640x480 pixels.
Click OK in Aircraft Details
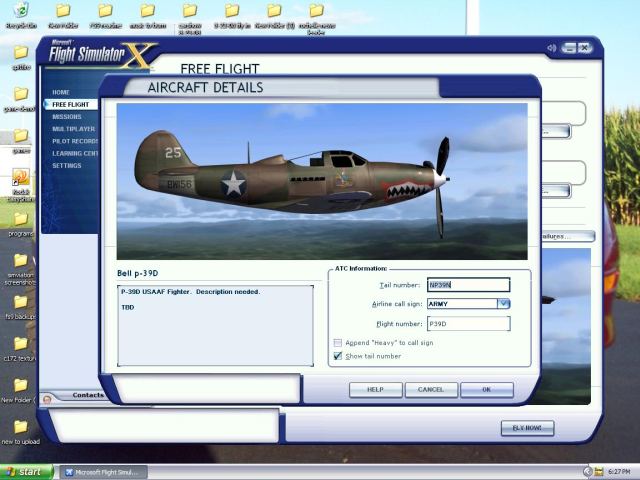pos(487,390)
